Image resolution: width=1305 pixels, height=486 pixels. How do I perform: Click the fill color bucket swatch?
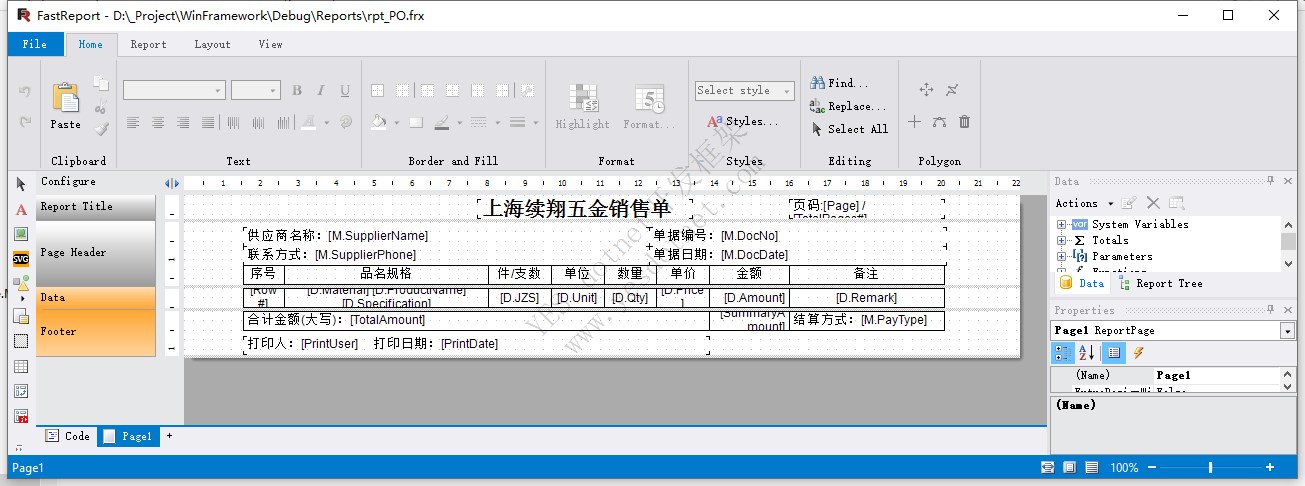379,123
